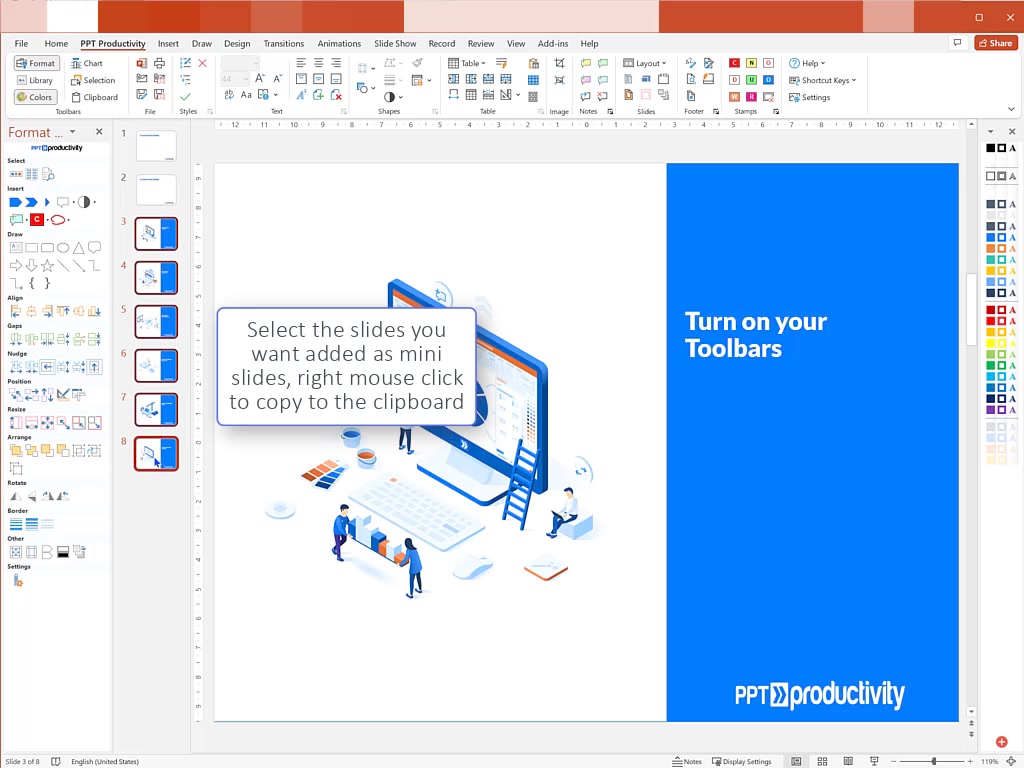Open the Layout dropdown in Slides group

point(645,63)
